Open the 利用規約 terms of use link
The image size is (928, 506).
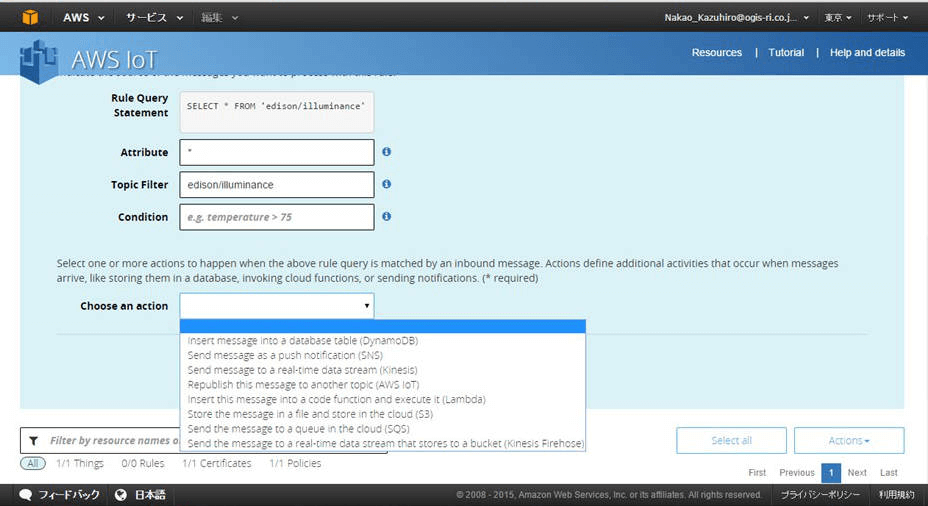(x=896, y=495)
